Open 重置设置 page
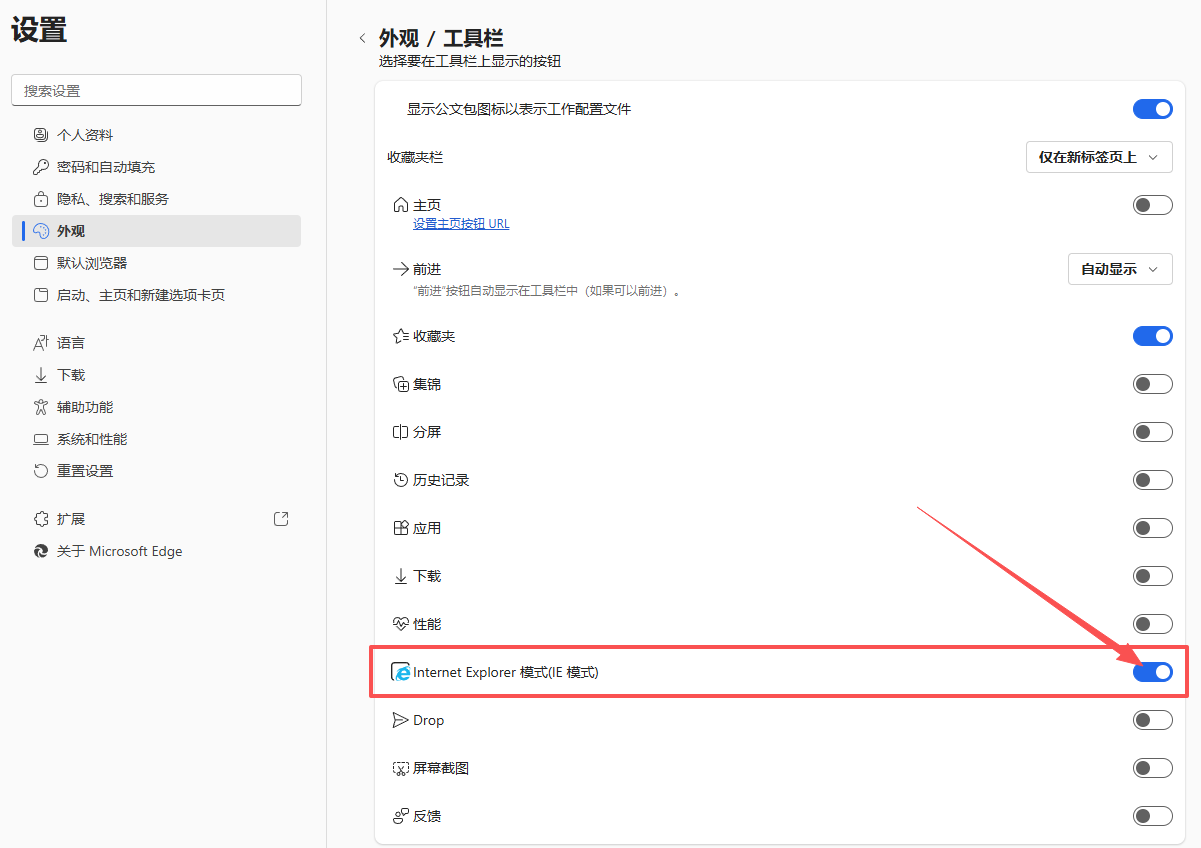 click(156, 471)
